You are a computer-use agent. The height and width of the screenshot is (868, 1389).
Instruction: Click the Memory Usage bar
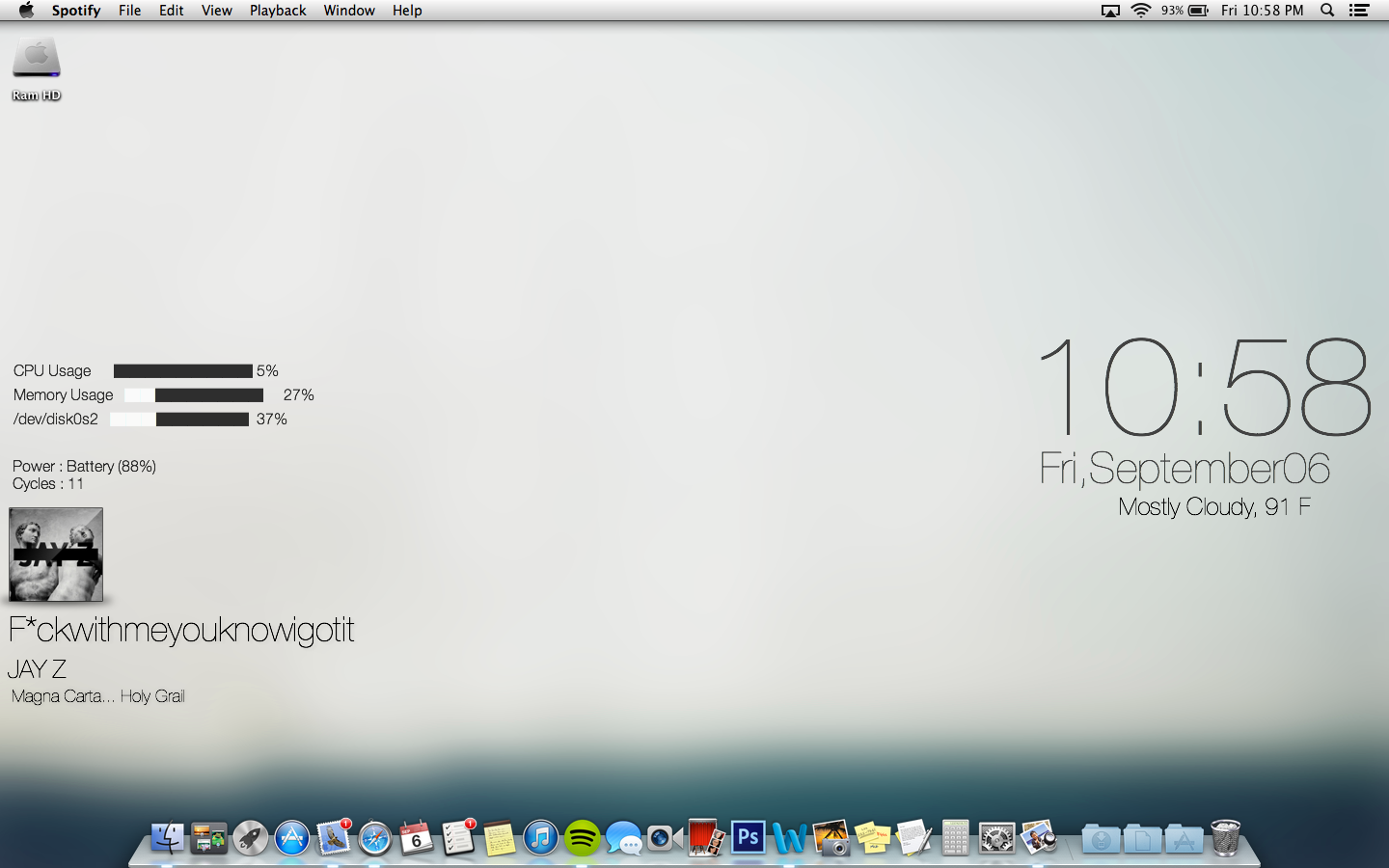click(194, 395)
